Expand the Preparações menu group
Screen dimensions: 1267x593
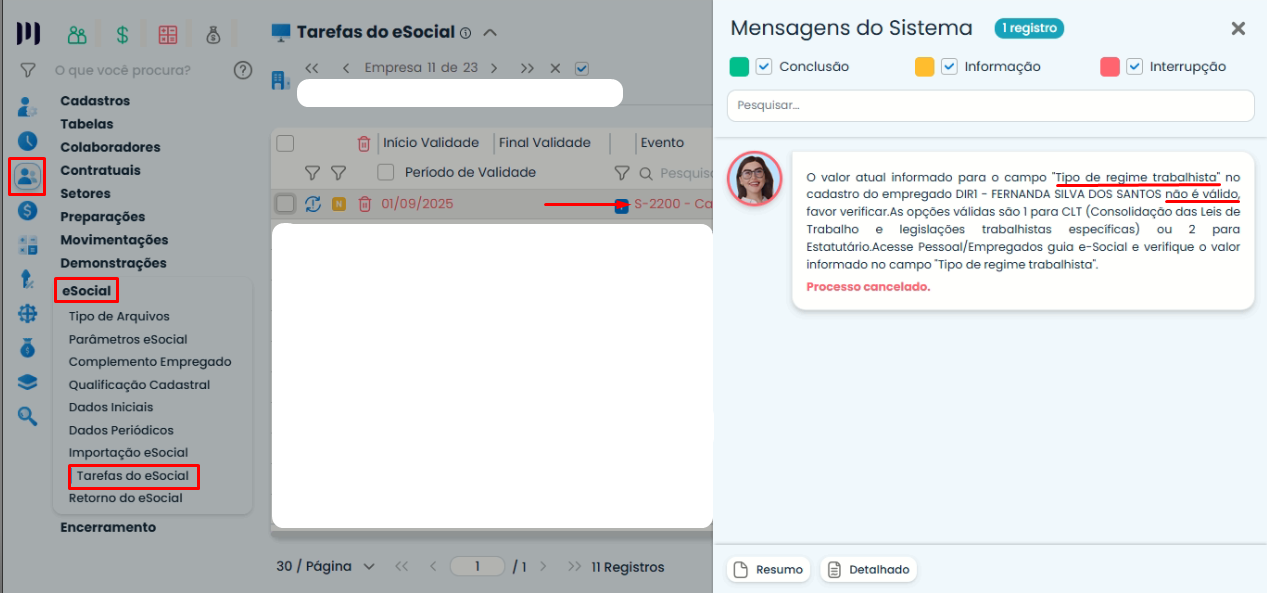pos(103,217)
